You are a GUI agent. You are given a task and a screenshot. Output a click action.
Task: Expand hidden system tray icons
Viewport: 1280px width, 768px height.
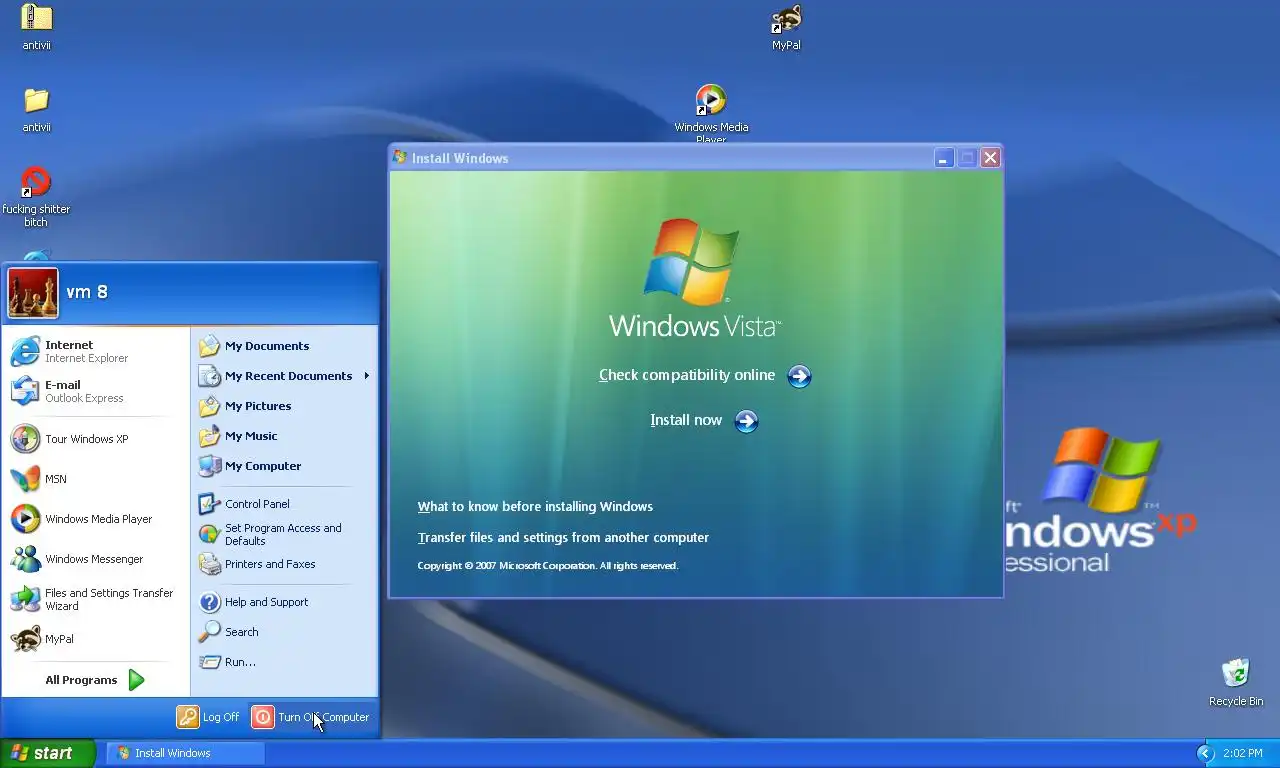1205,753
